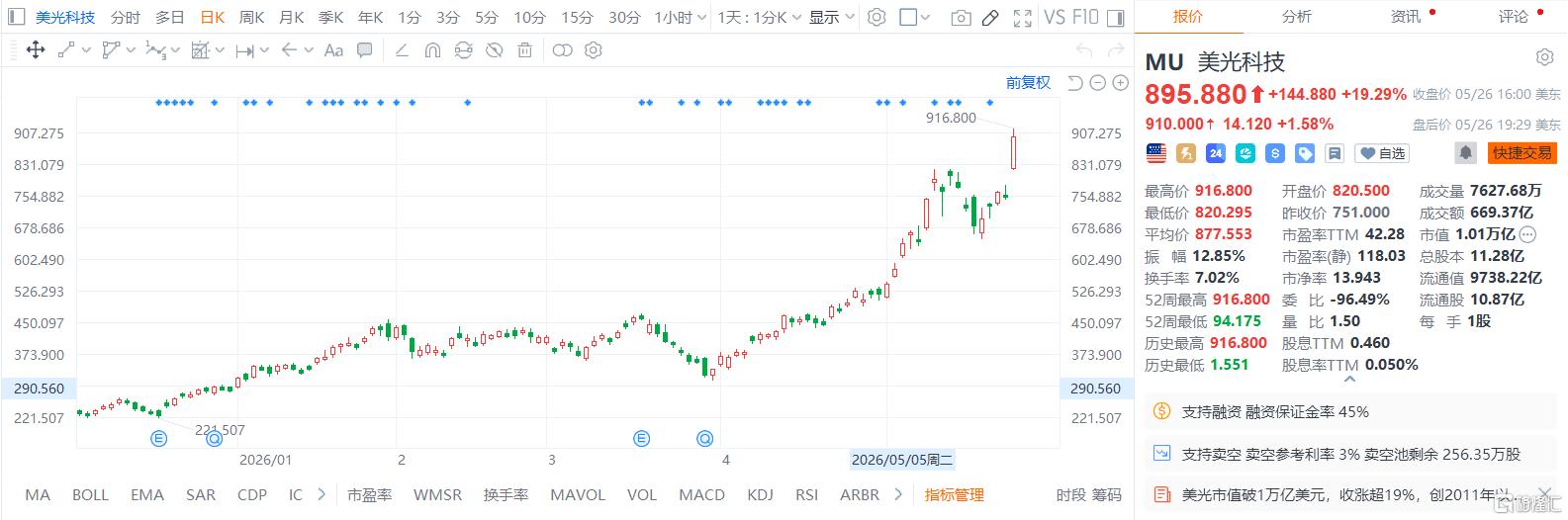The height and width of the screenshot is (520, 1568).
Task: Select the comment bubble note tool
Action: (x=364, y=50)
